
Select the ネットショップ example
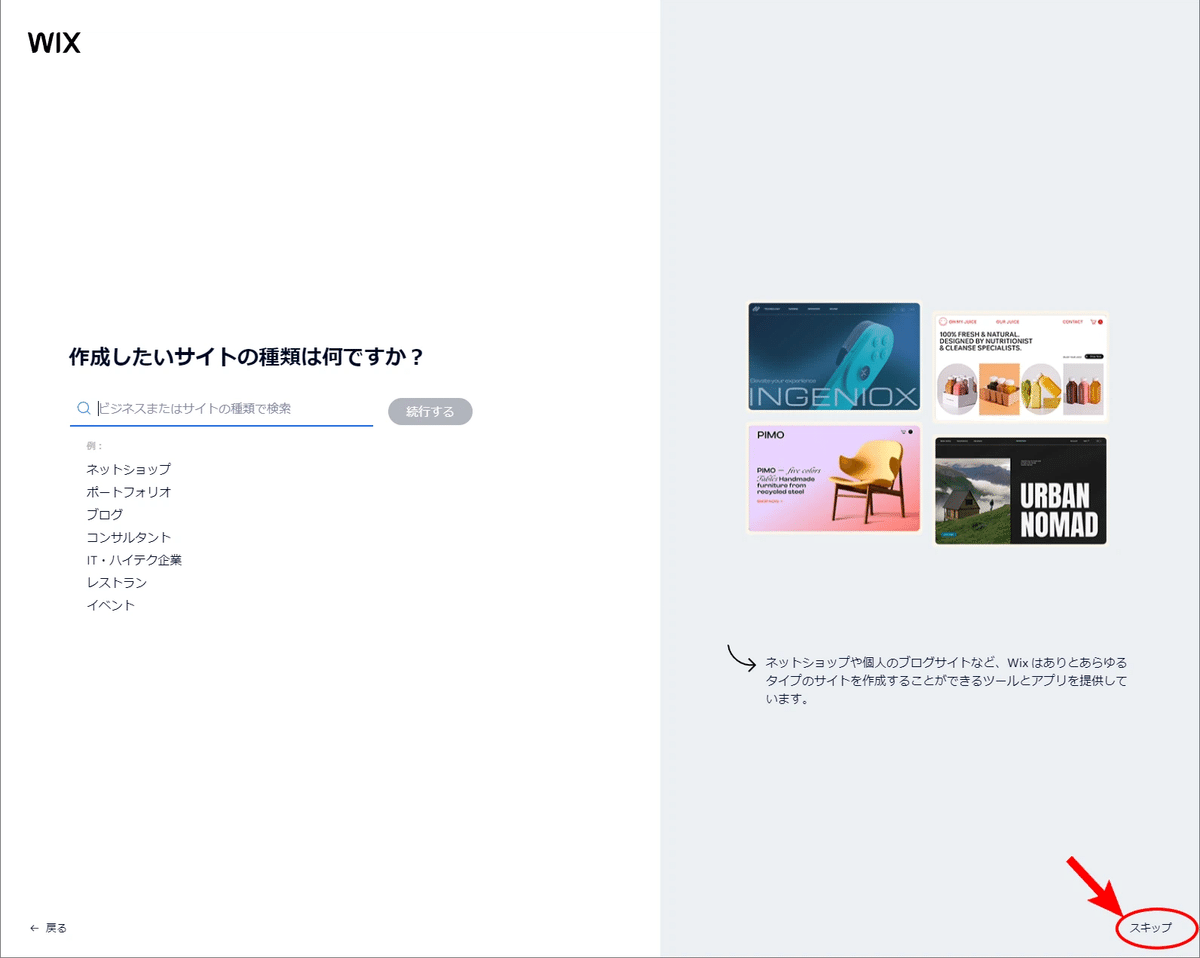point(128,469)
